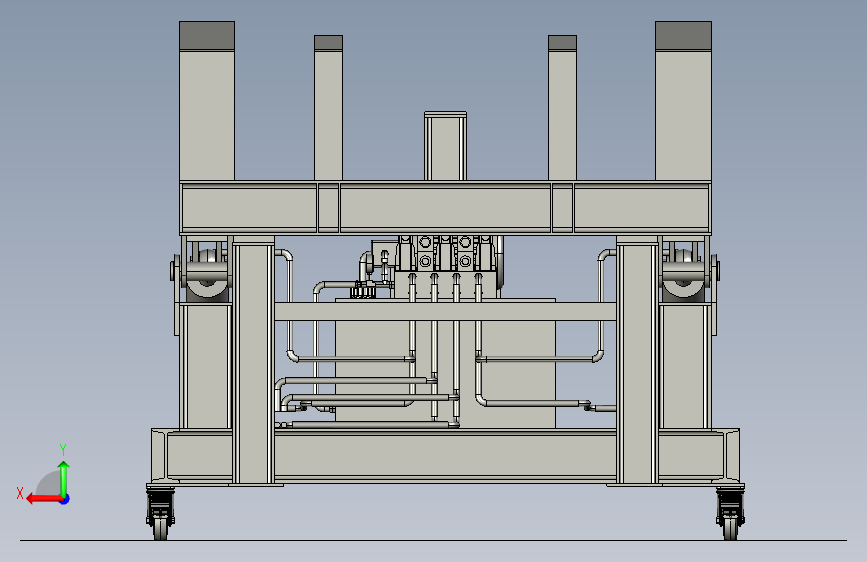The image size is (867, 562).
Task: Click the red X axis arrow of the triad
Action: (x=44, y=499)
